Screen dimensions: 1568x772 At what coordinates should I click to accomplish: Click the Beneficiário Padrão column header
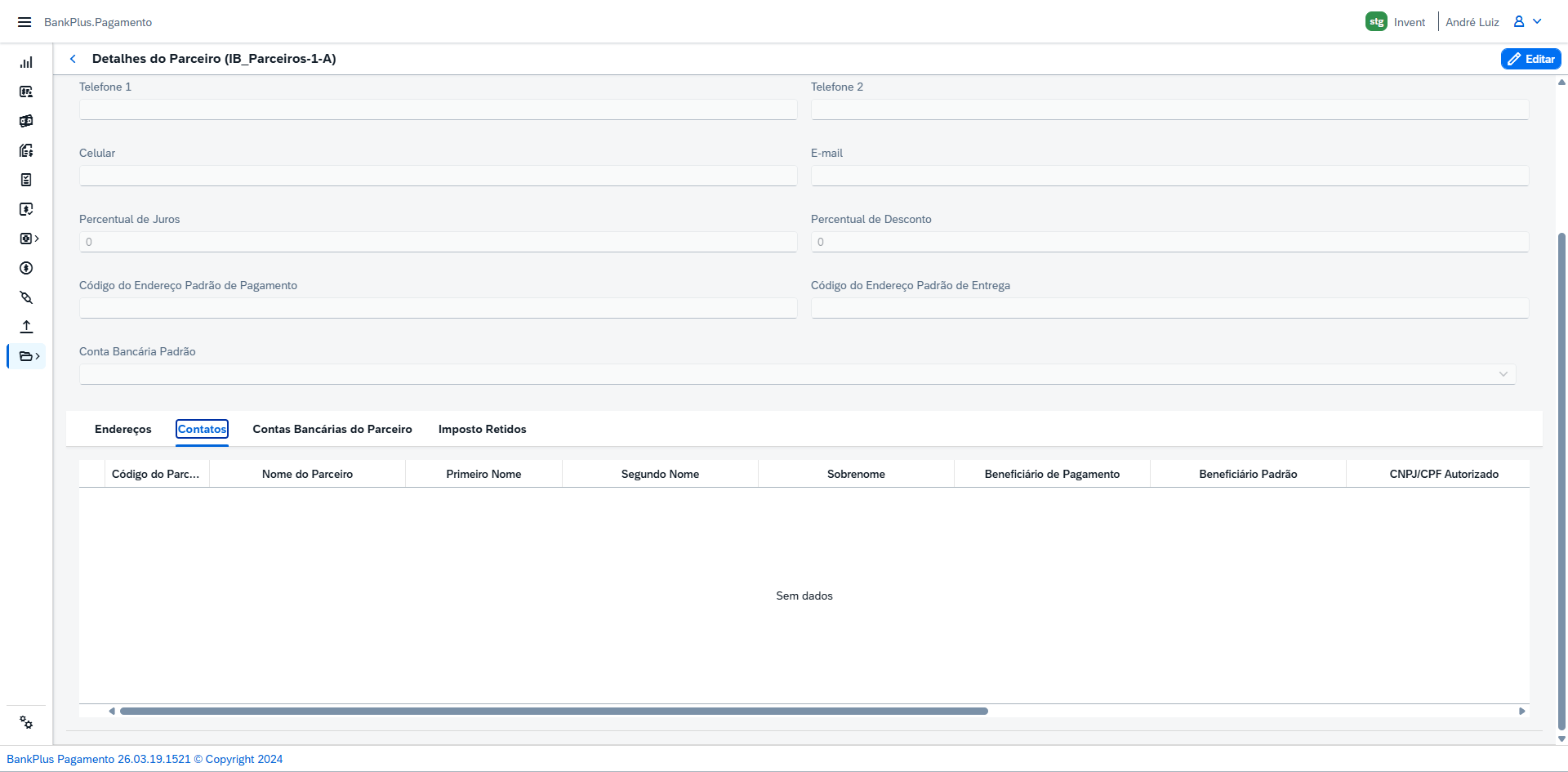click(x=1248, y=474)
